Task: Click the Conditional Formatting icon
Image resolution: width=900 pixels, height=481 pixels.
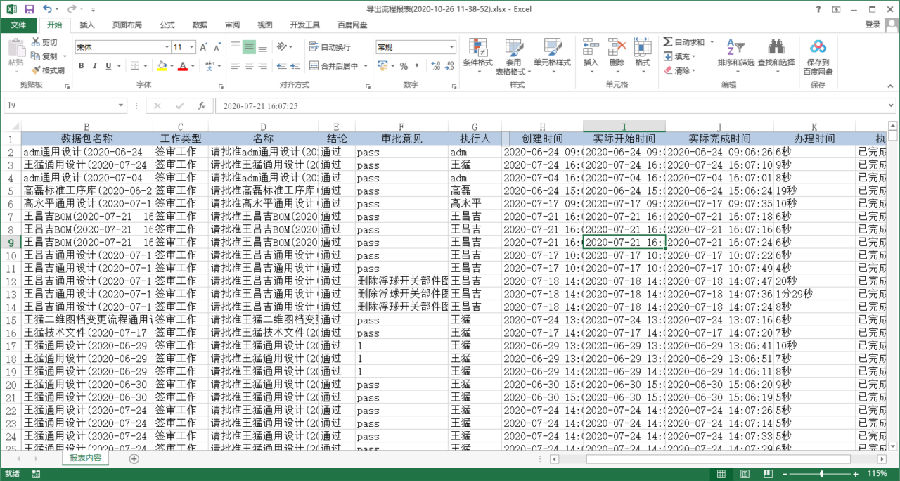Action: 478,48
